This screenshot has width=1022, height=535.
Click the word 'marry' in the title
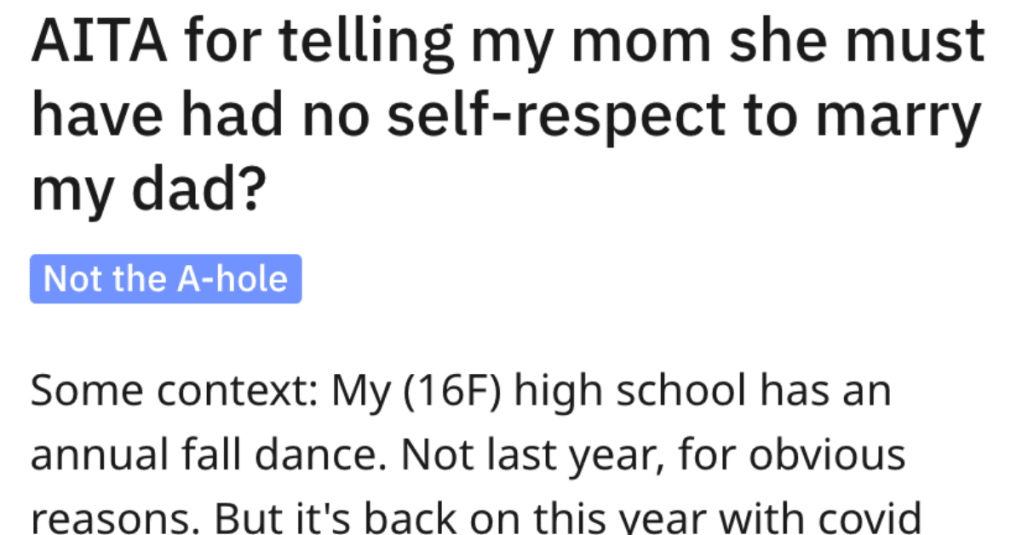pos(895,119)
